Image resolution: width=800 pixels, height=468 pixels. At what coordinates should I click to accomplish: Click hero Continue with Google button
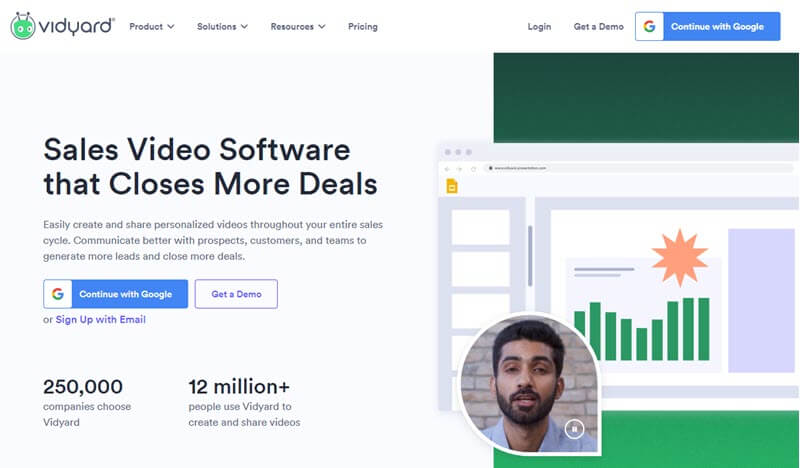[115, 294]
